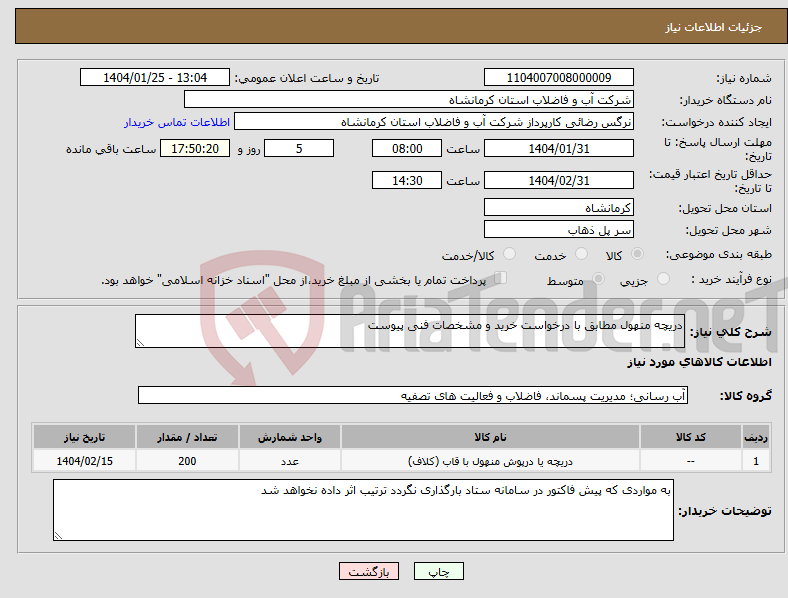
Task: Click the price validity date 1404/02/31
Action: [558, 180]
